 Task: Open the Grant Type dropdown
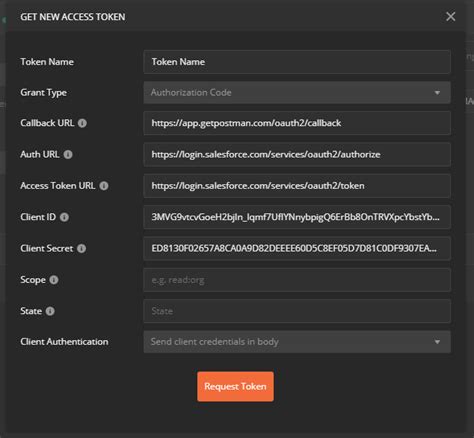[x=297, y=93]
